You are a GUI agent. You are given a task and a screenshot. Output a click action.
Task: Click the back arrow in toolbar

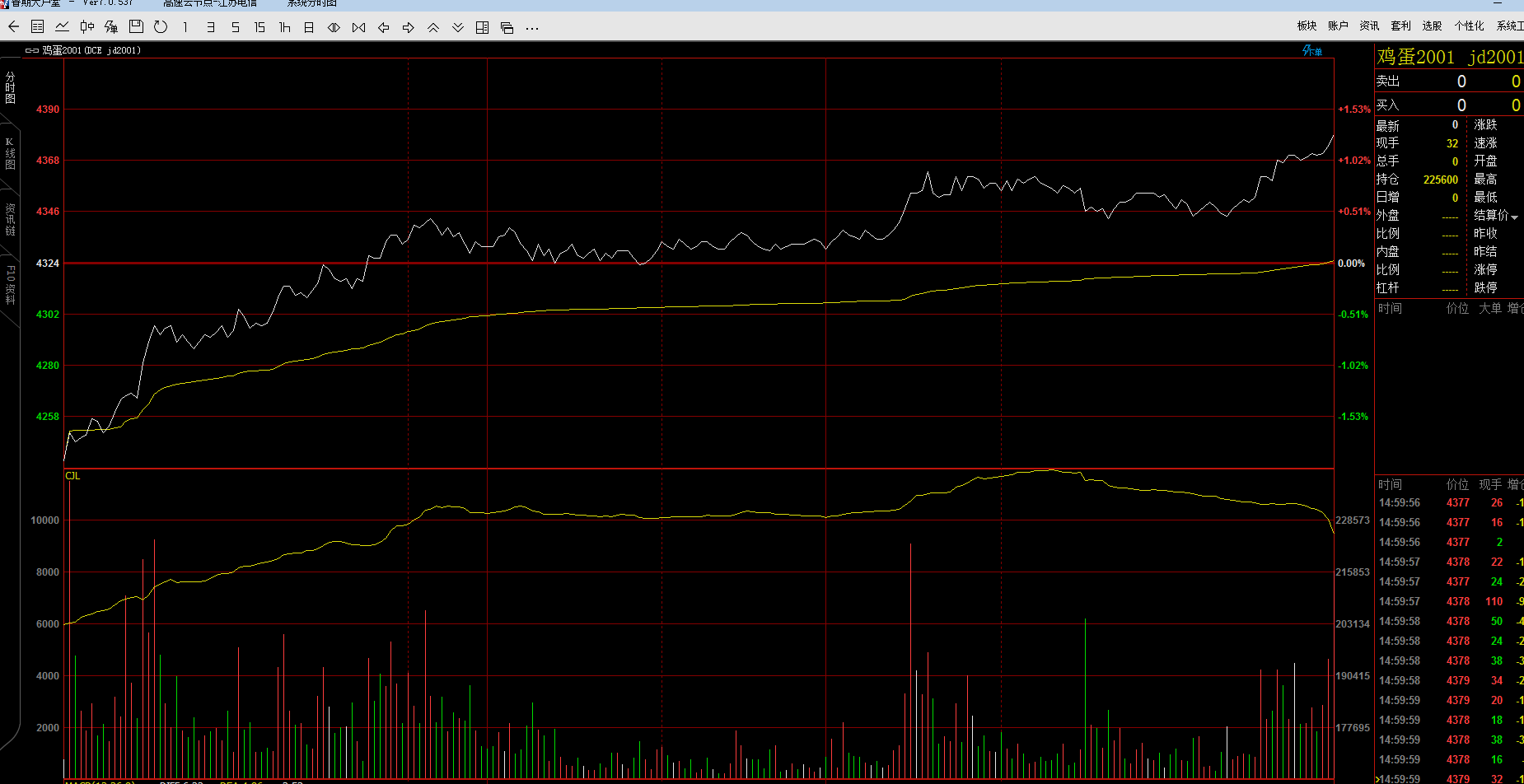(x=13, y=27)
